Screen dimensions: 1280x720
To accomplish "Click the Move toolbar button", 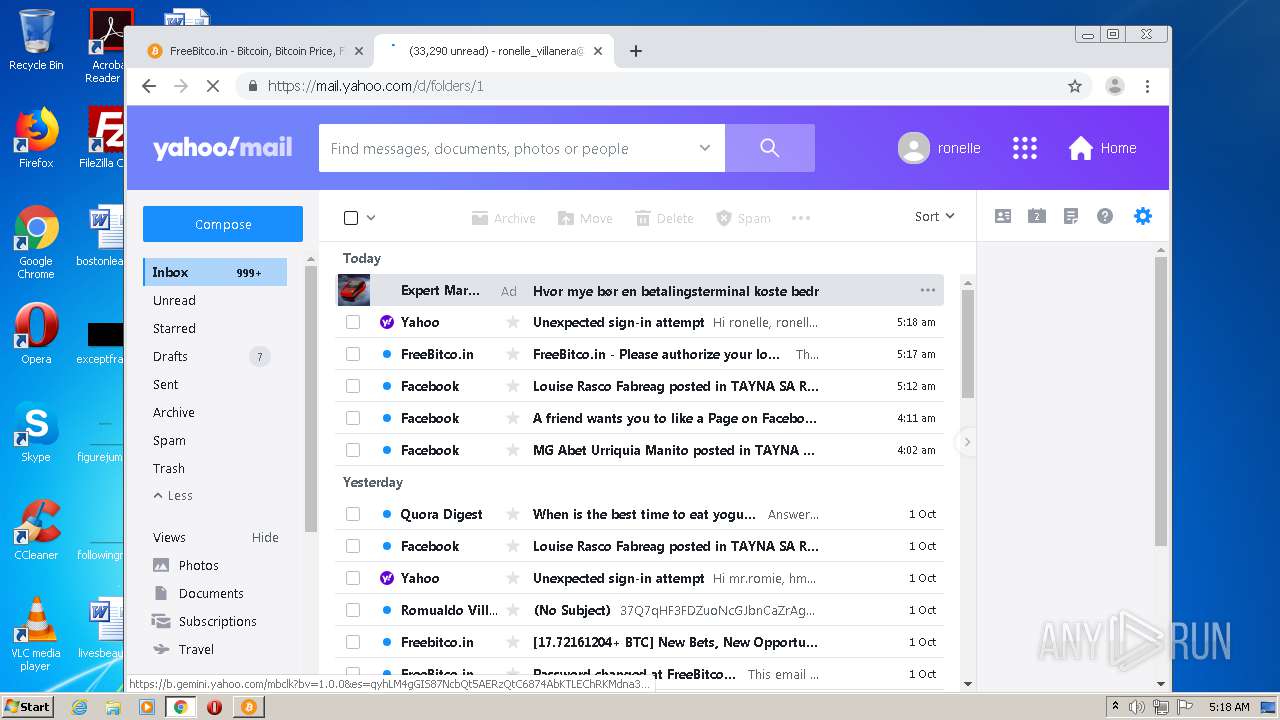I will pos(585,218).
